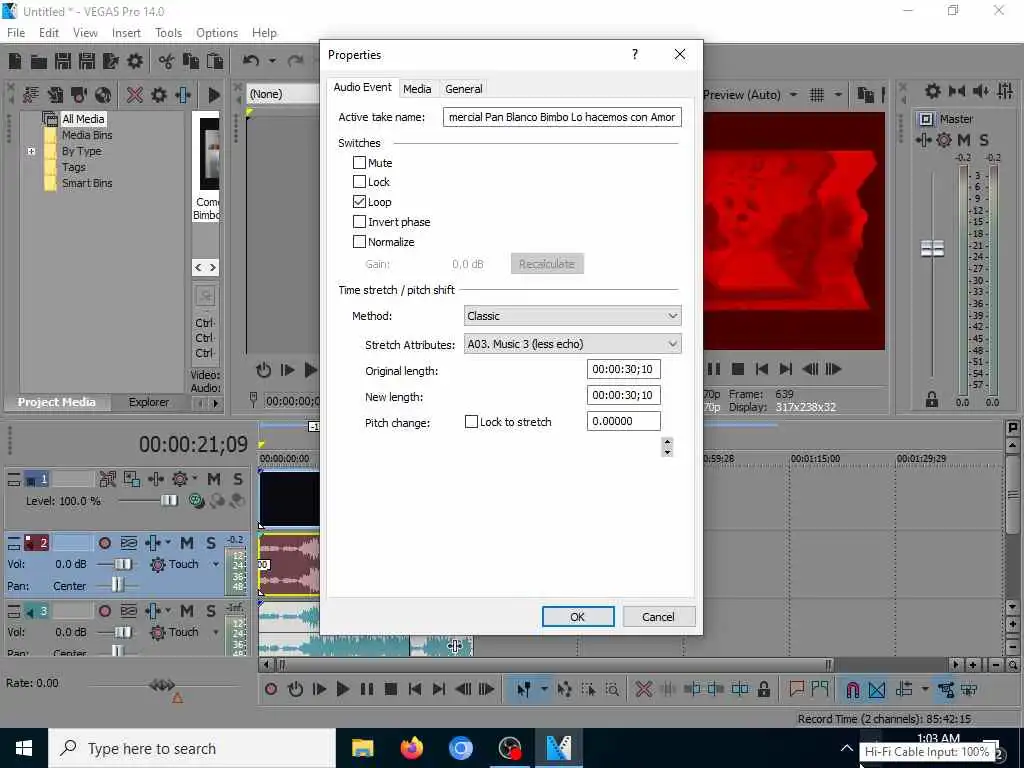Mute video track 1
Screen dimensions: 1024x768
click(x=214, y=479)
